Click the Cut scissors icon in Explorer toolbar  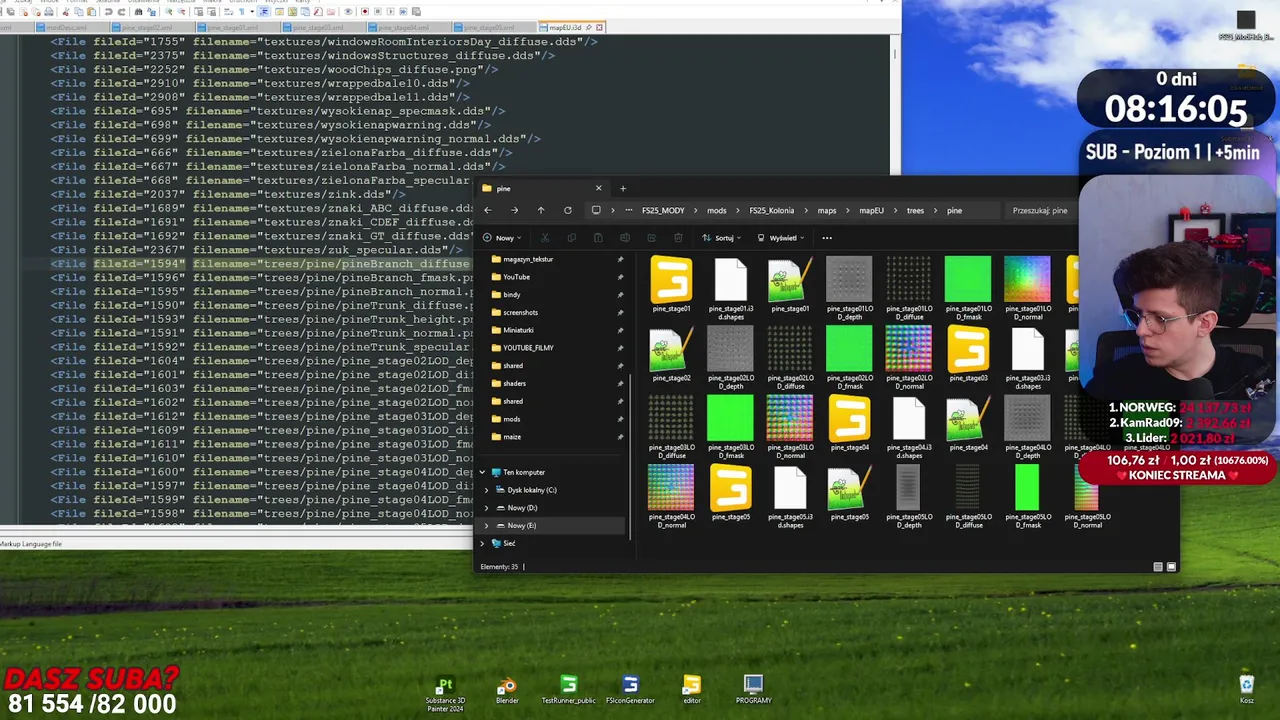[x=545, y=238]
